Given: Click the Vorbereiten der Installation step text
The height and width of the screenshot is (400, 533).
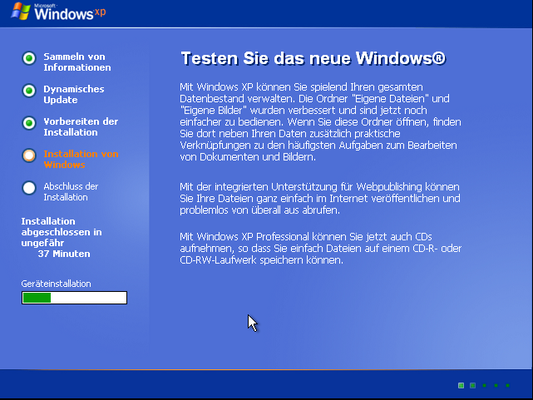Looking at the screenshot, I should pyautogui.click(x=81, y=127).
